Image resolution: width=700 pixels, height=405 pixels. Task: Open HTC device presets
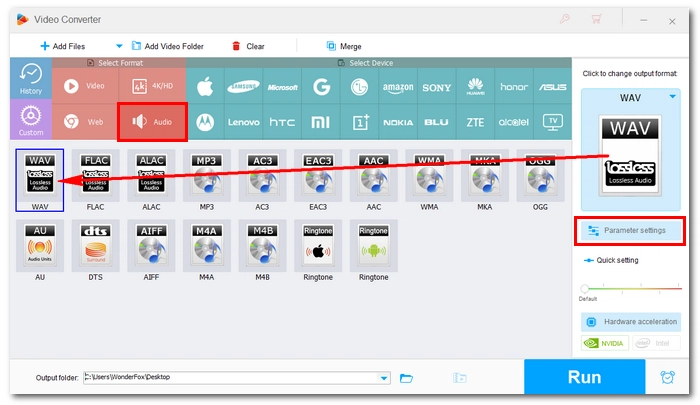point(282,122)
